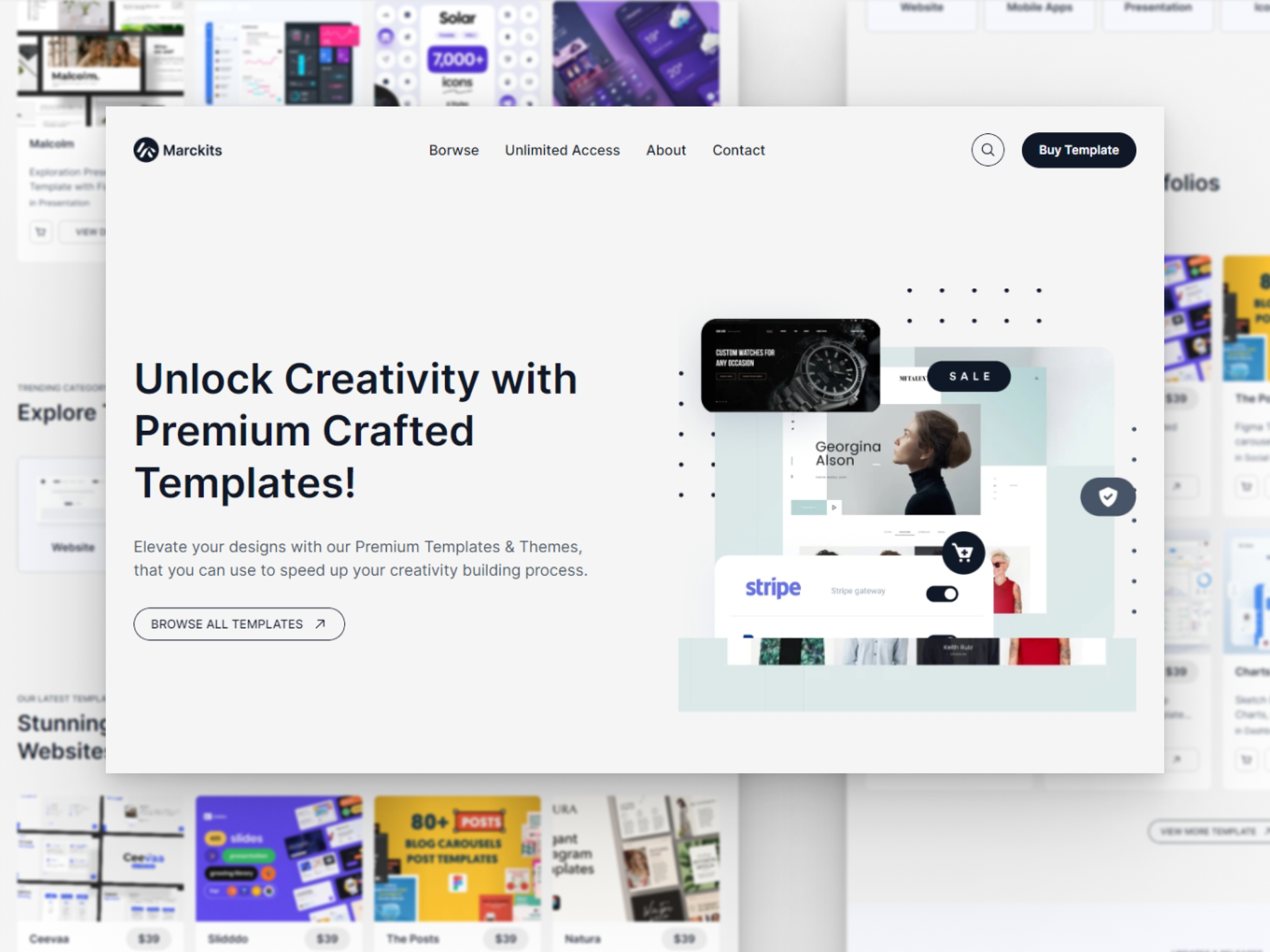1270x952 pixels.
Task: Click the shopping cart icon on product
Action: pyautogui.click(x=963, y=553)
